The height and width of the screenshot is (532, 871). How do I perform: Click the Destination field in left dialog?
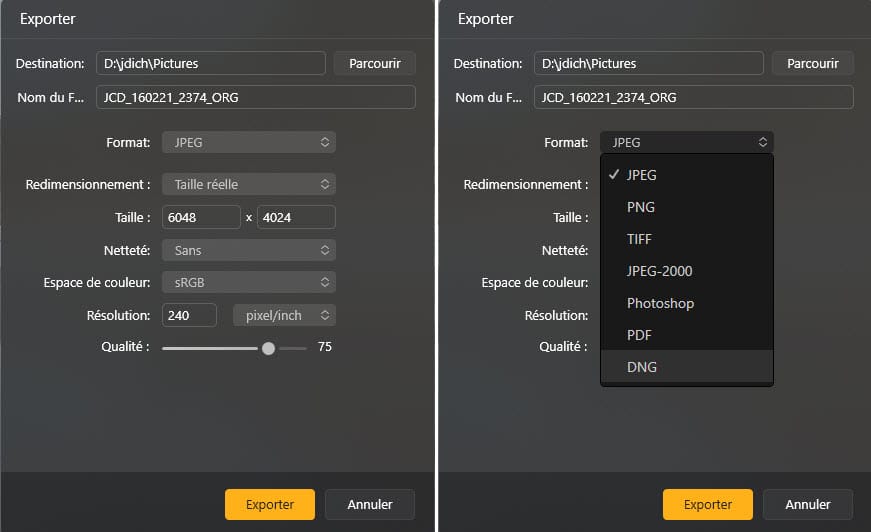click(x=211, y=63)
